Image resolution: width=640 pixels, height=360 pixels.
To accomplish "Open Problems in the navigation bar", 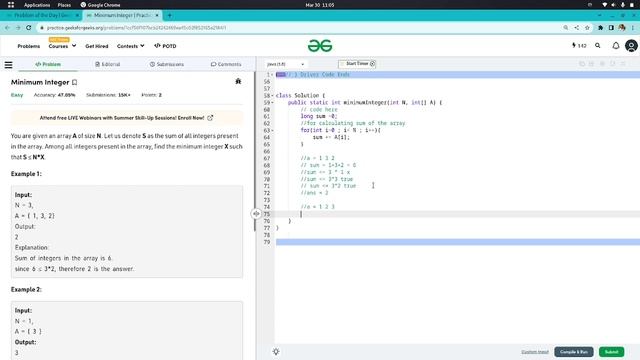I will (x=29, y=46).
